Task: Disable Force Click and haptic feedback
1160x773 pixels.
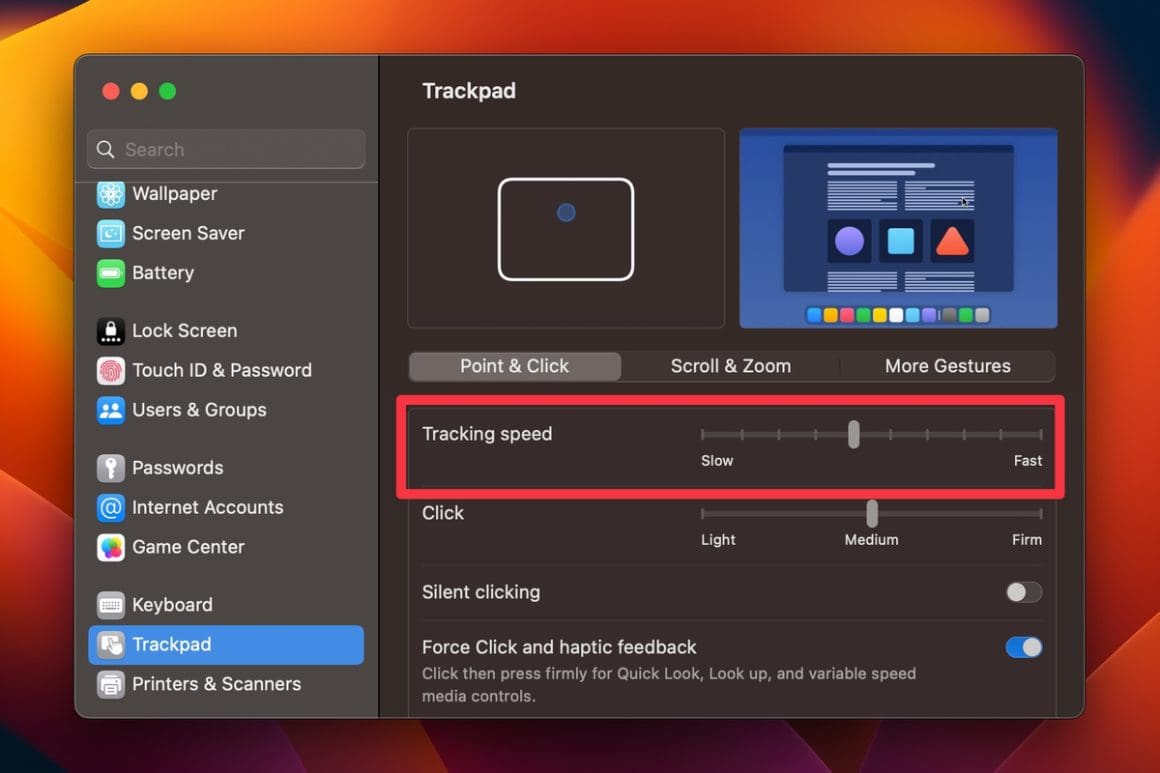Action: pyautogui.click(x=1022, y=647)
